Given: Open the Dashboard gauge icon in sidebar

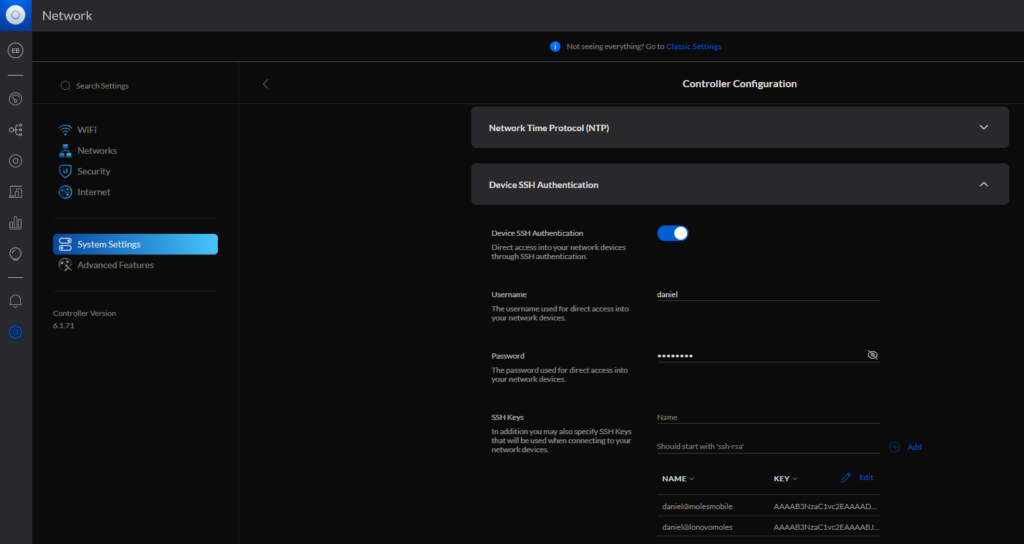Looking at the screenshot, I should [15, 99].
